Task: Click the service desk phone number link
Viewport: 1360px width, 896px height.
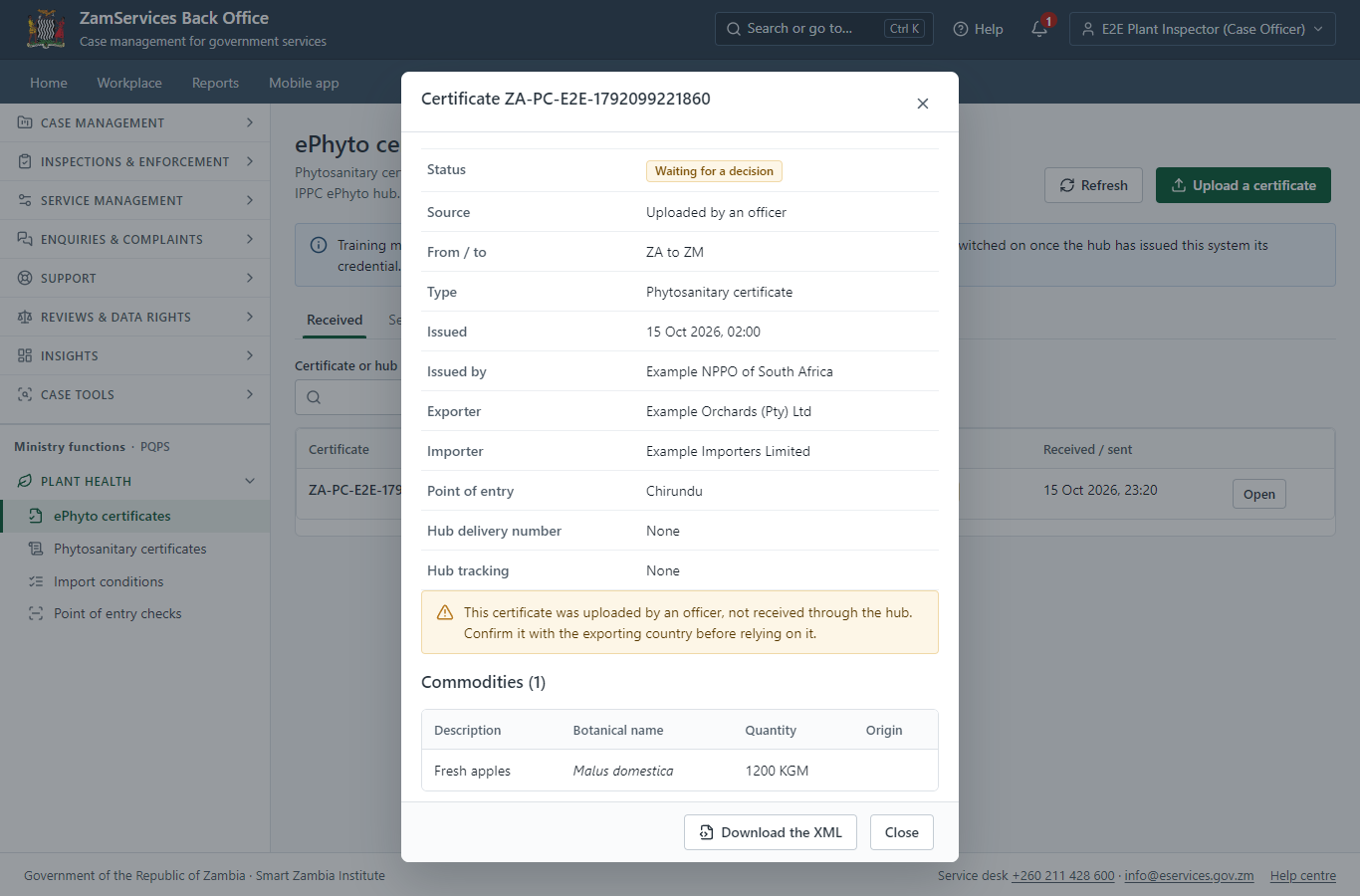Action: click(x=1063, y=875)
